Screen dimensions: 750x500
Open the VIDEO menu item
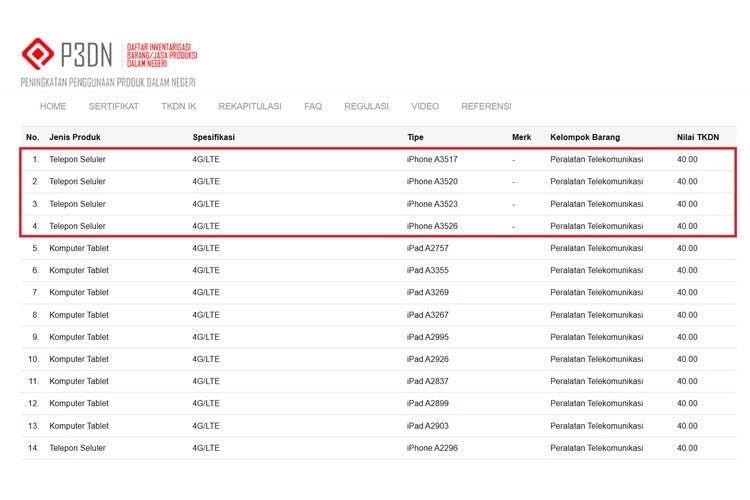(425, 106)
